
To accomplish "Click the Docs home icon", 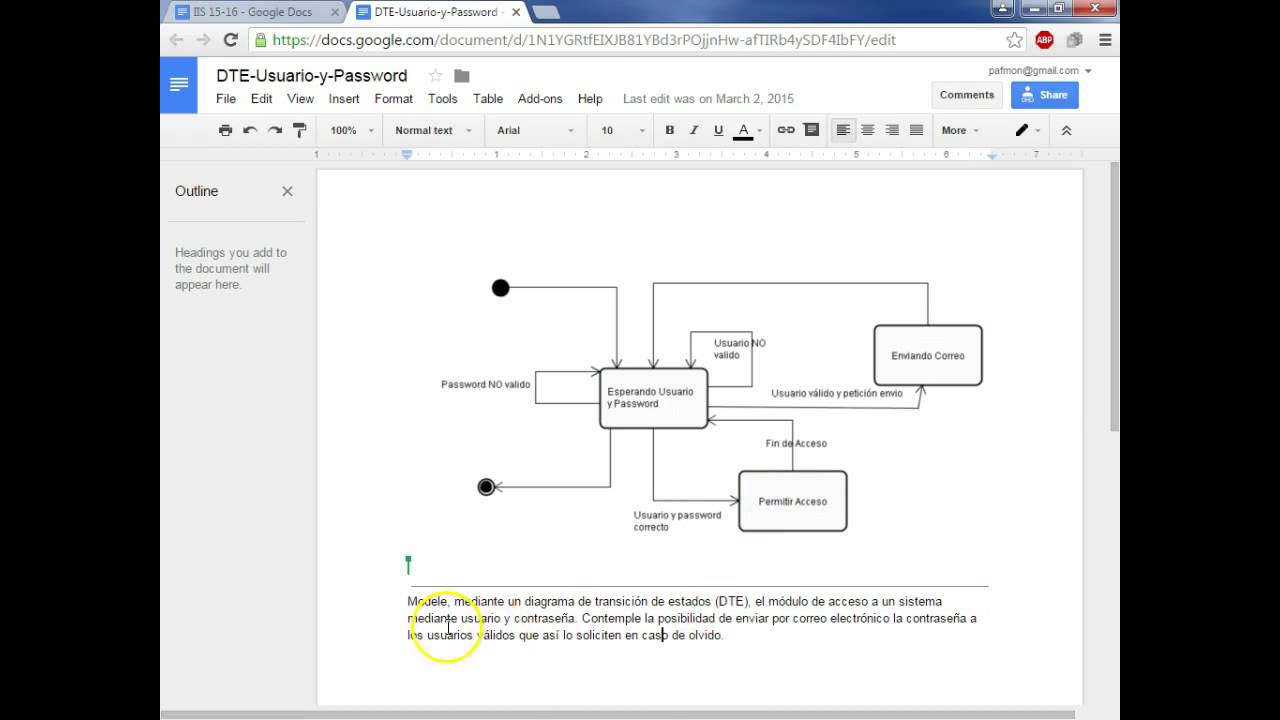I will (179, 85).
